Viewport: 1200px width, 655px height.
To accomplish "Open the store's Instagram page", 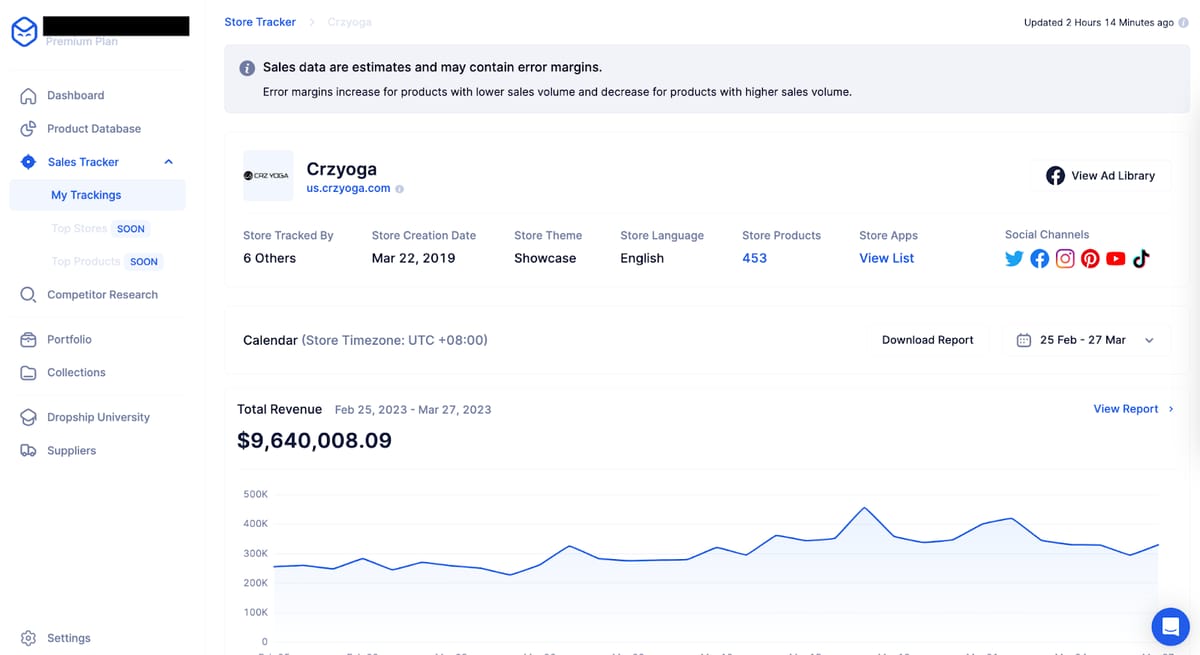I will 1065,259.
